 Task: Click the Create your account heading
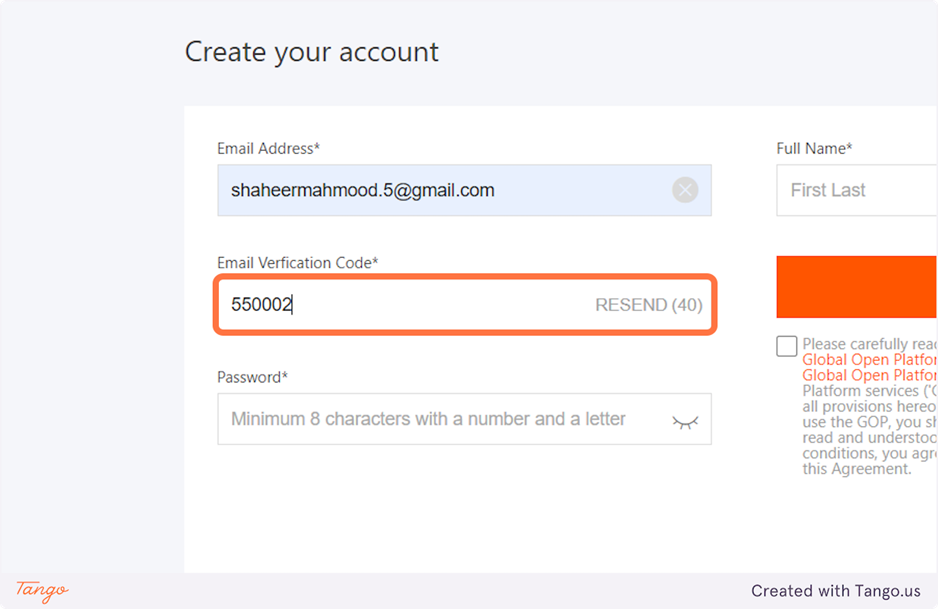(x=312, y=52)
